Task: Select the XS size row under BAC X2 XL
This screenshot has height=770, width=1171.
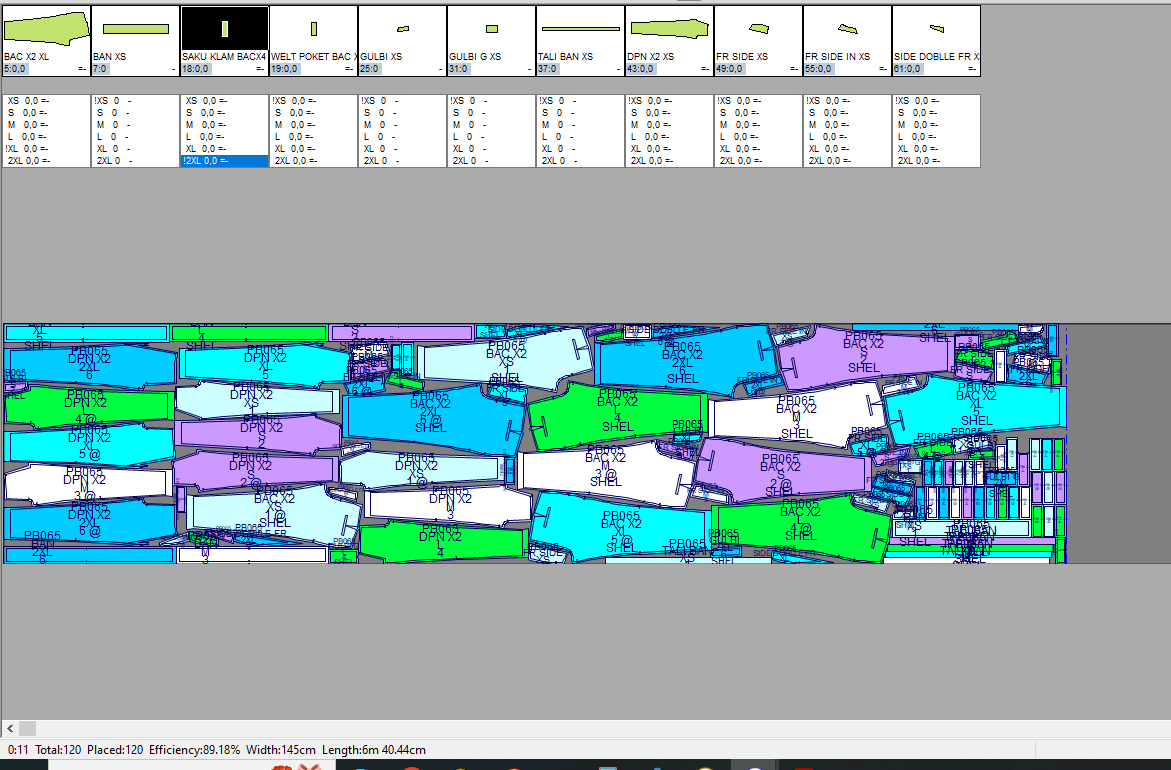Action: (x=46, y=101)
